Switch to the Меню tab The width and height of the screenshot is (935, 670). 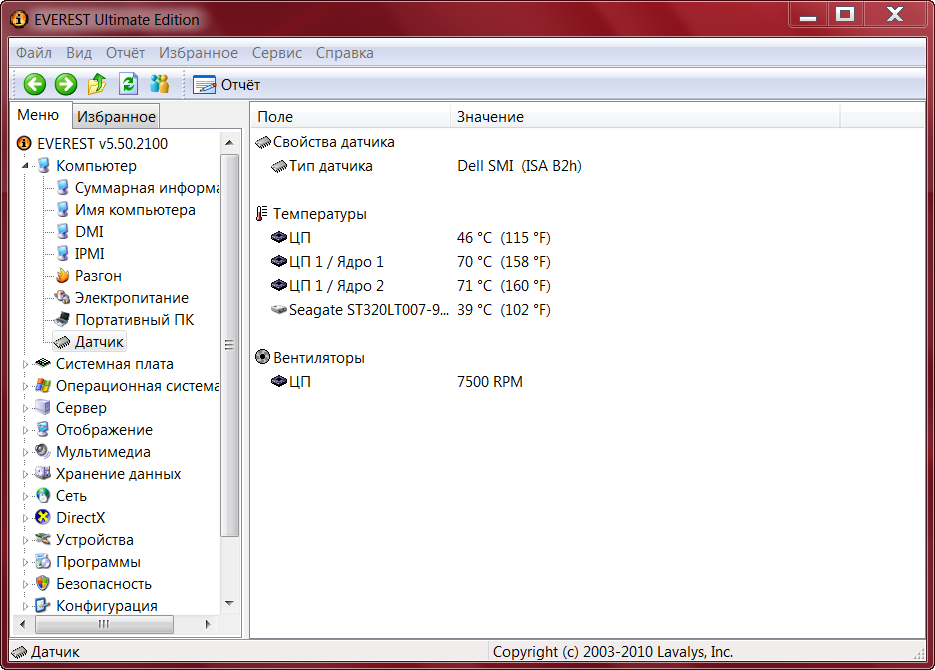point(38,114)
